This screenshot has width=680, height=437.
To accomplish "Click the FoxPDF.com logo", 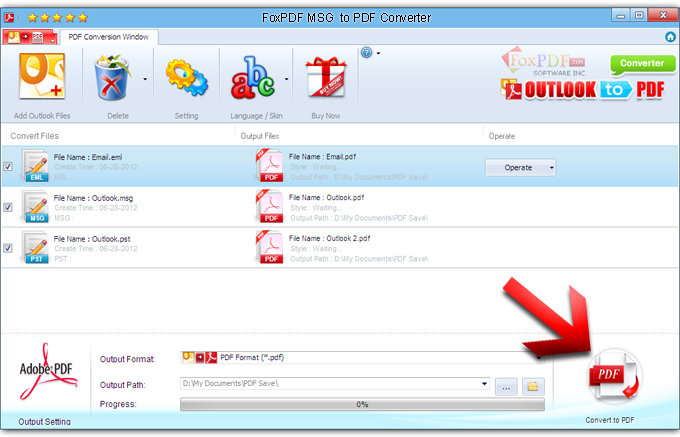I will (543, 62).
